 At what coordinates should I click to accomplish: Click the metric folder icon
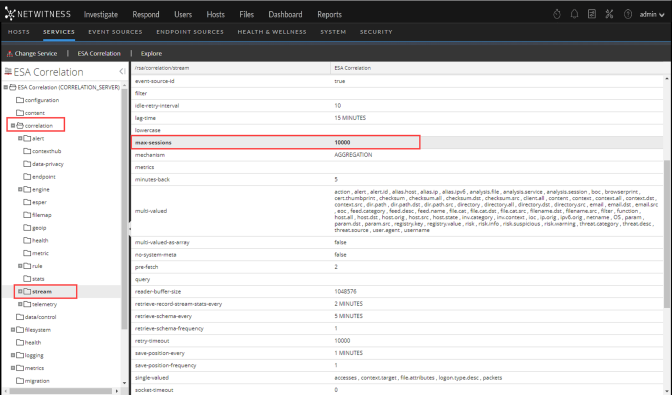pos(27,253)
